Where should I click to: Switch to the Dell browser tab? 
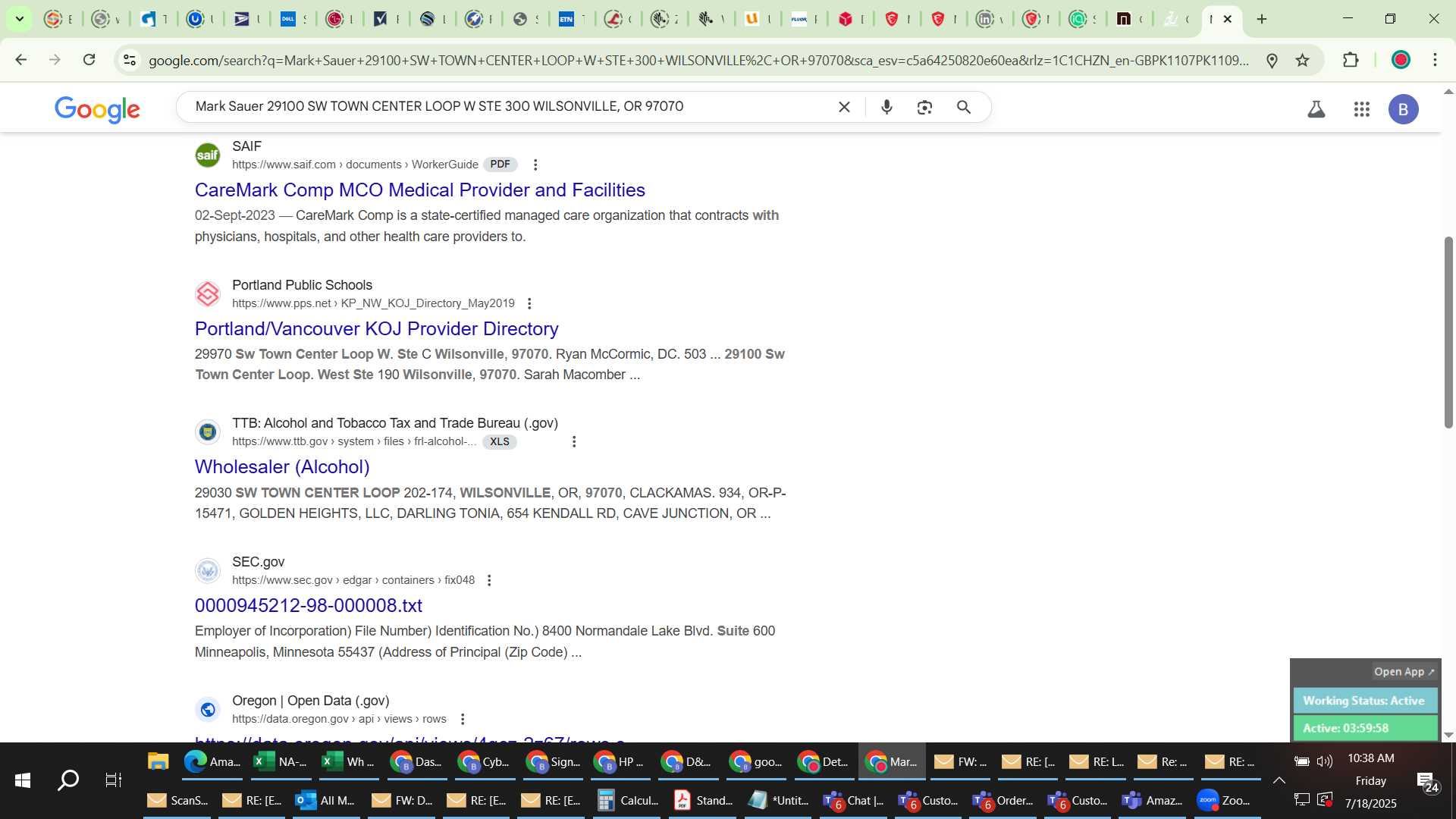(x=293, y=19)
